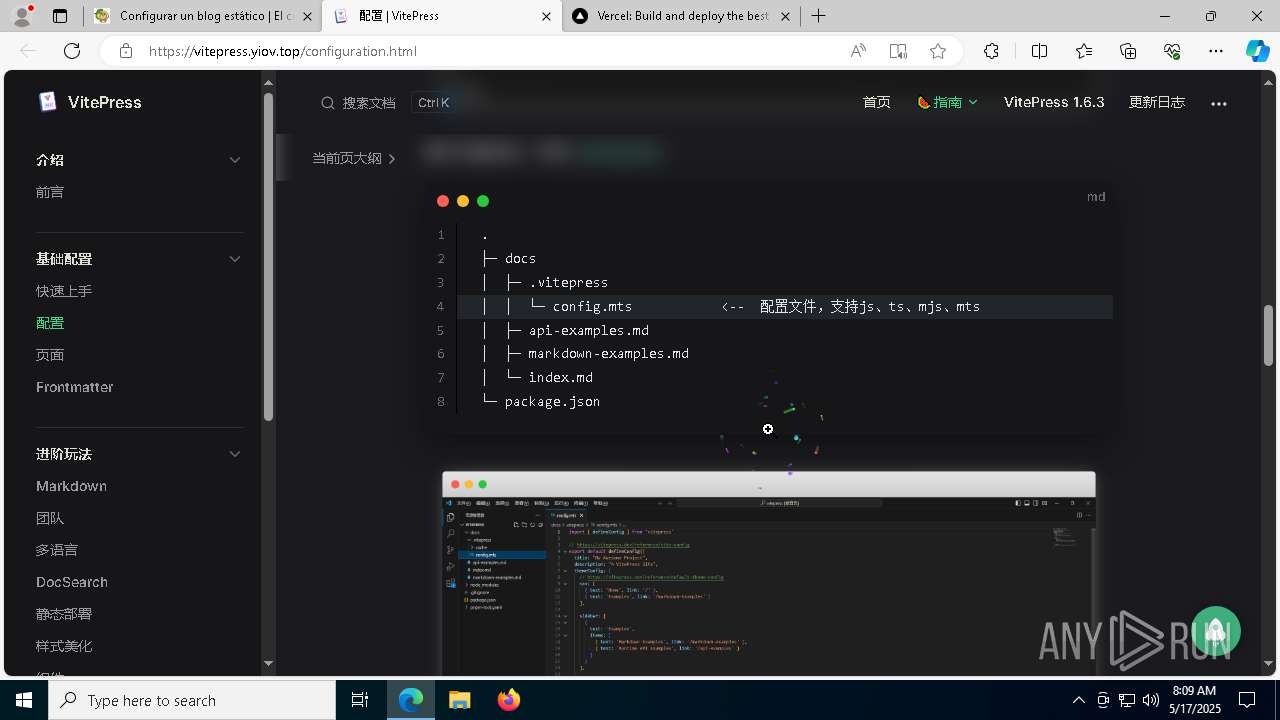Open Collections icon in toolbar

1128,51
